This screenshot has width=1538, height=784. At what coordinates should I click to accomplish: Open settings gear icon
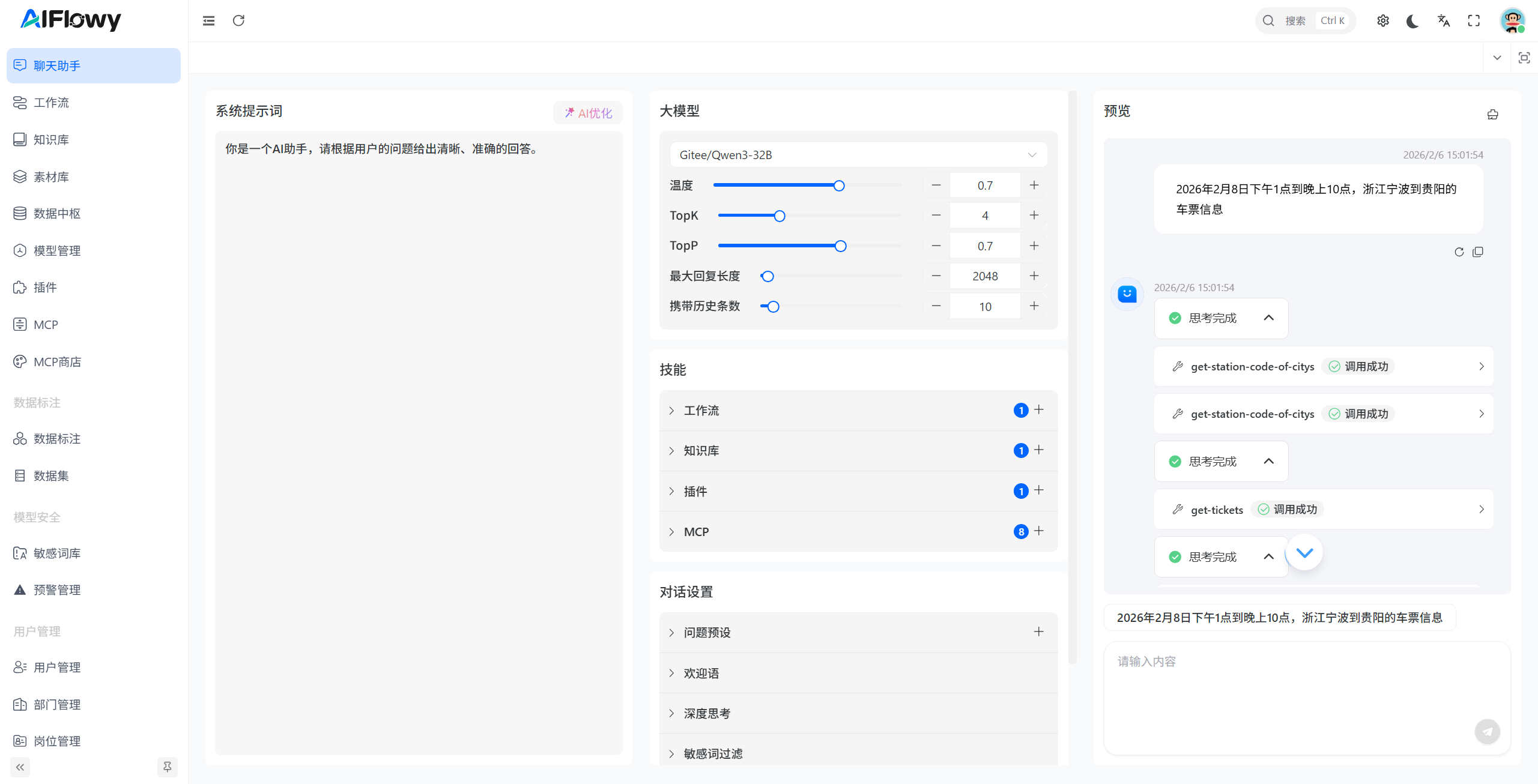(x=1382, y=21)
